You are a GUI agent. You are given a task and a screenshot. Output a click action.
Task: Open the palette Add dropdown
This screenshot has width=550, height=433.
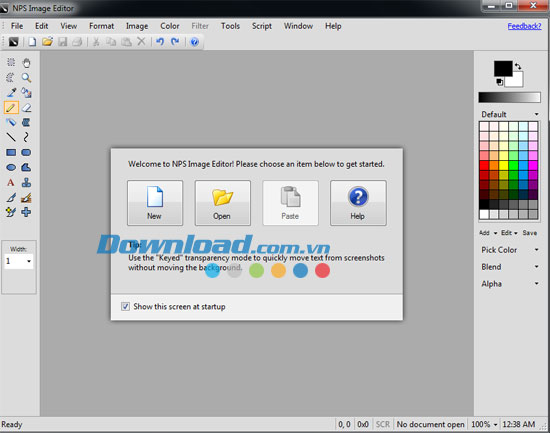[488, 233]
